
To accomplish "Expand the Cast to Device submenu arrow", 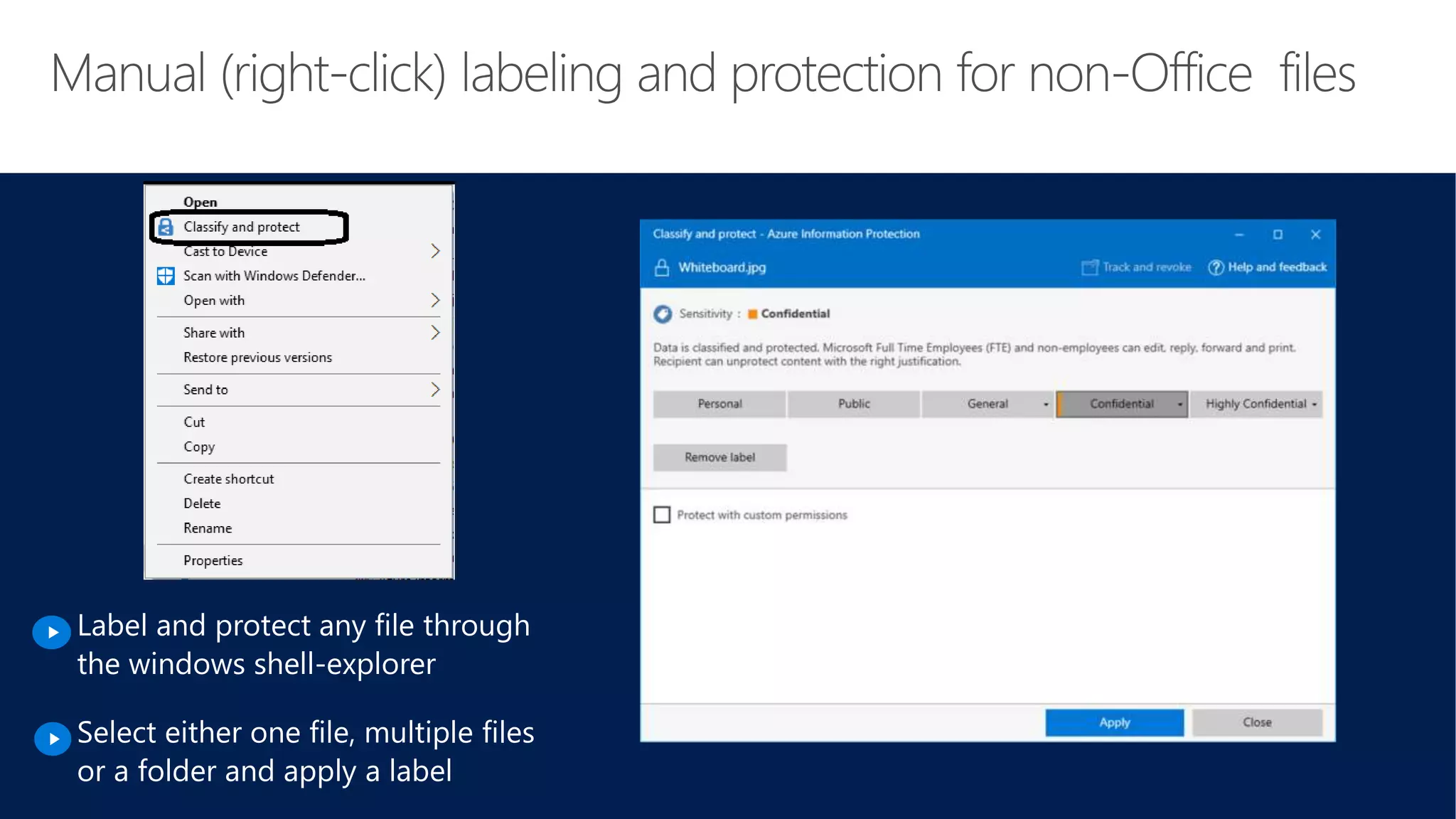I will pos(435,251).
